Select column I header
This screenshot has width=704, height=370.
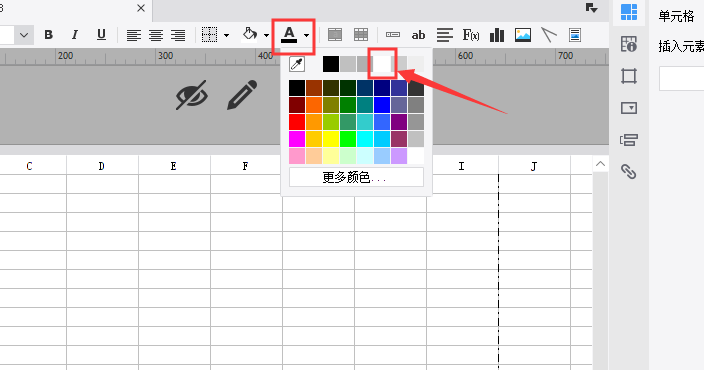[x=462, y=166]
